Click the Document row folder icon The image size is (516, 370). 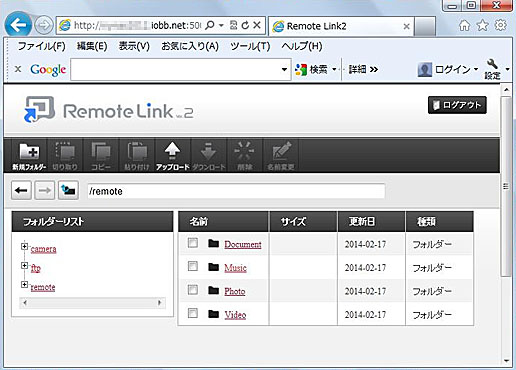tap(213, 243)
